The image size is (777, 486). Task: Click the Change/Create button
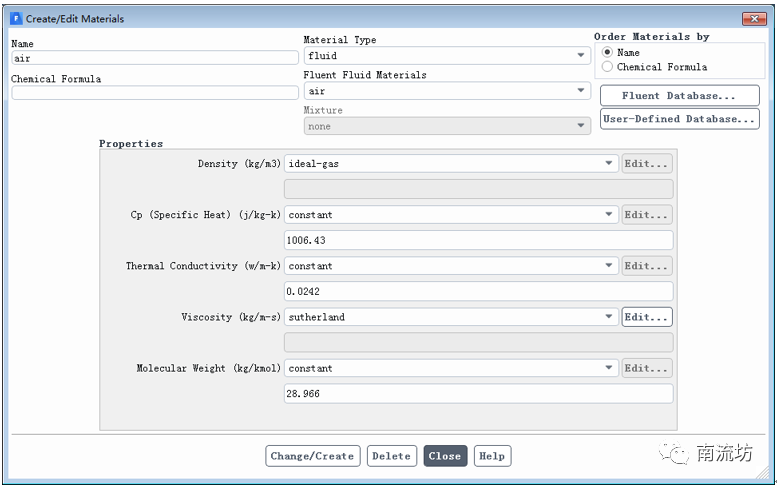[x=312, y=456]
